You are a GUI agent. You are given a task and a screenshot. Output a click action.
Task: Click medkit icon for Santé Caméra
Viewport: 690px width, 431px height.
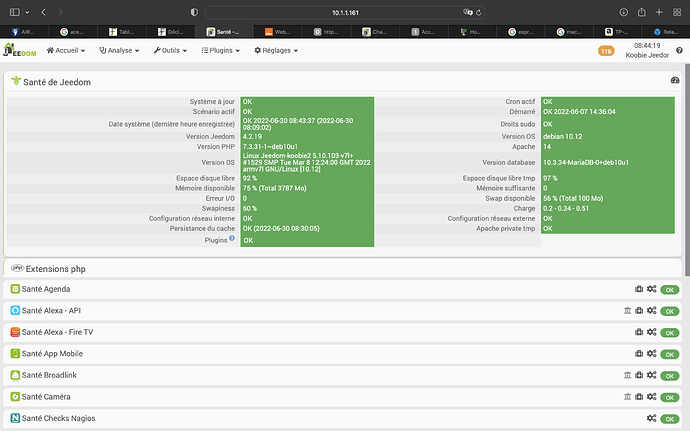coord(639,397)
